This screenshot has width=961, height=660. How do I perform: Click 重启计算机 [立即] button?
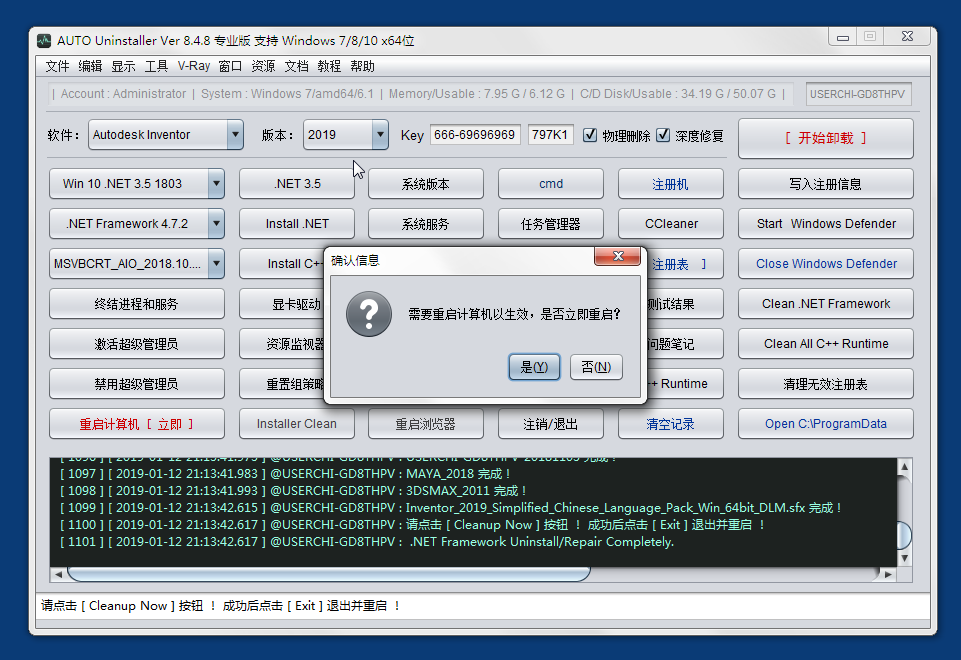point(137,424)
